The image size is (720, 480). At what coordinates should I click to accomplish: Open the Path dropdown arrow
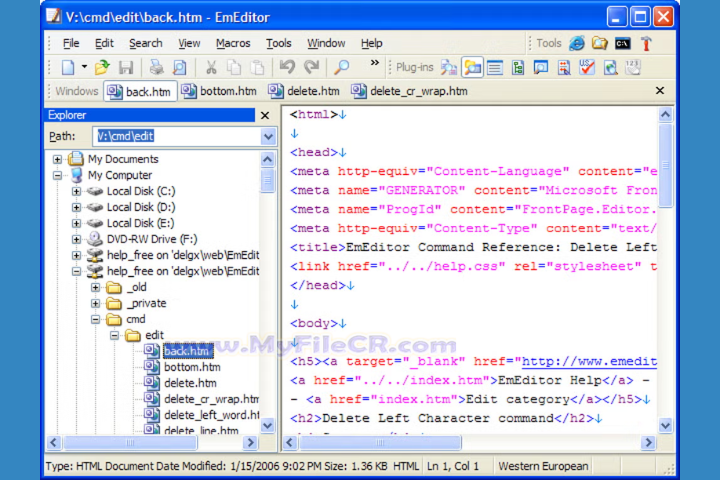pyautogui.click(x=268, y=136)
